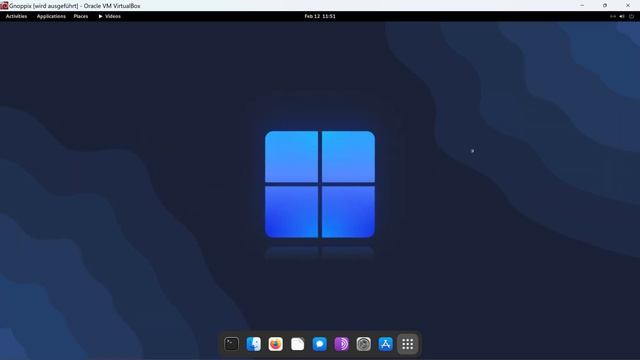This screenshot has width=640, height=360.
Task: Minimize the Oracle VM VirtualBox window
Action: [x=582, y=5]
